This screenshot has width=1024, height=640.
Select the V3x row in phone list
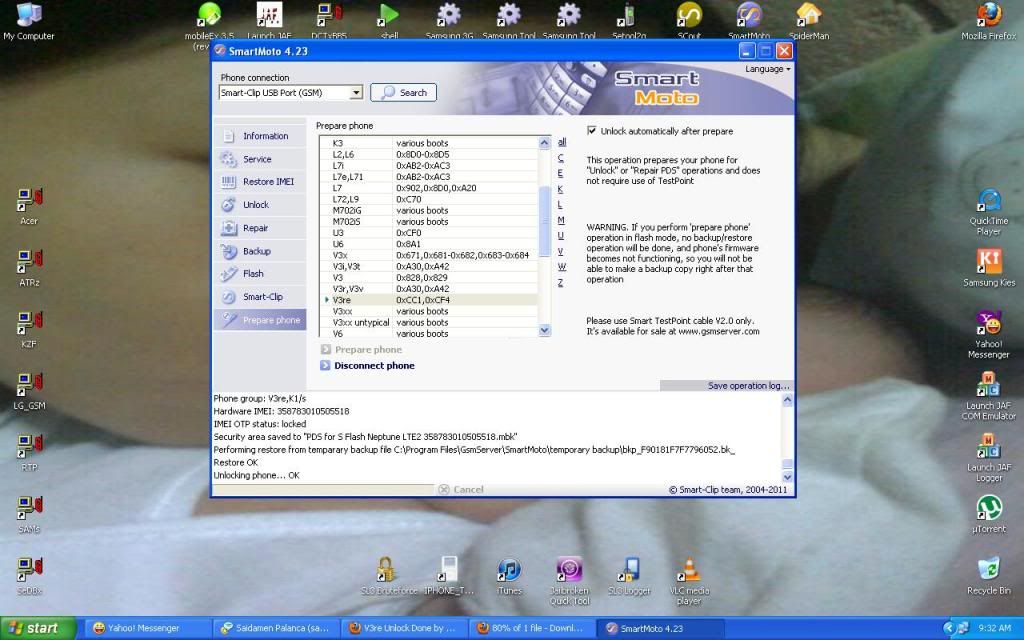coord(430,255)
